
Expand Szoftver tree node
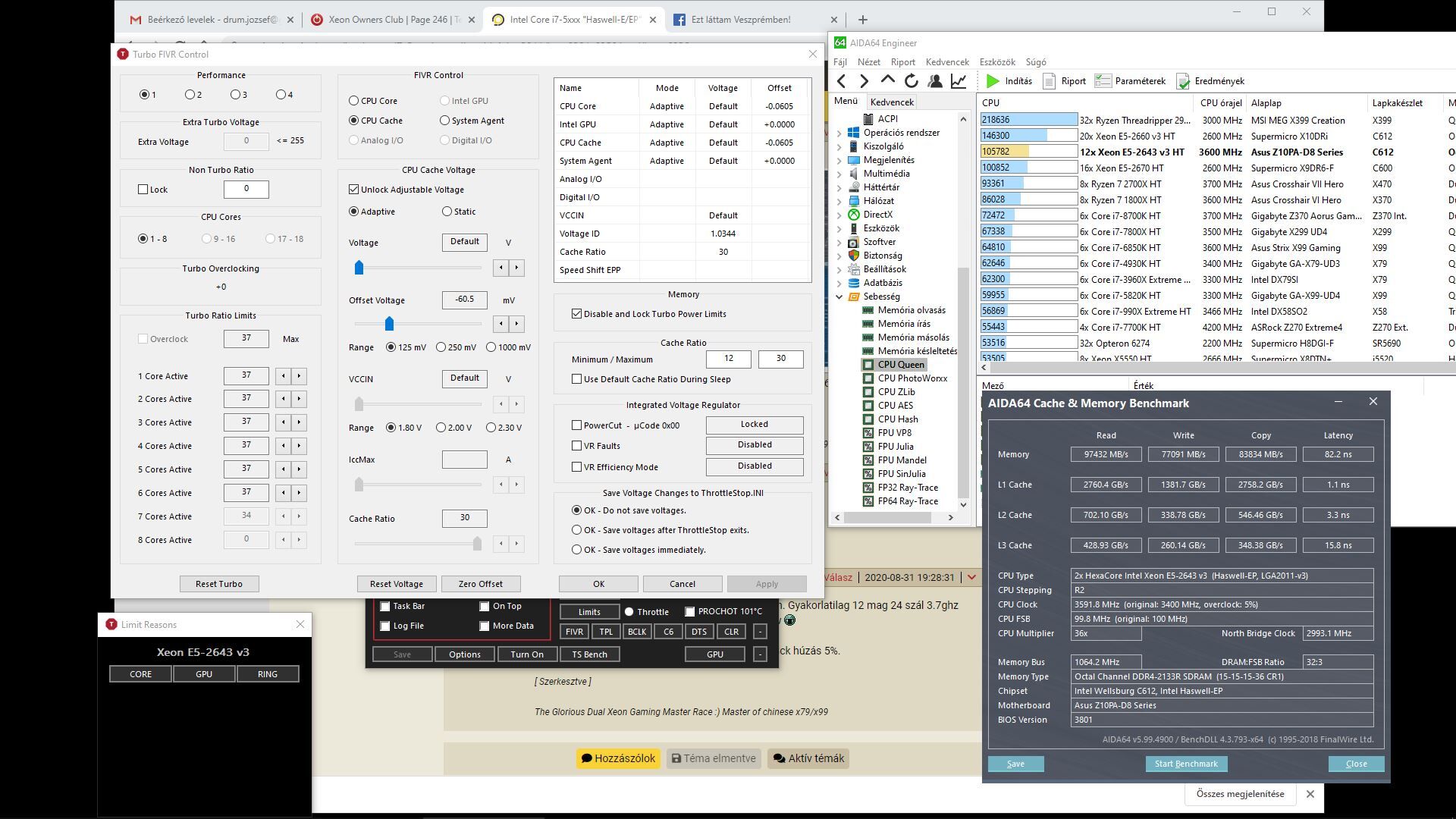(839, 242)
